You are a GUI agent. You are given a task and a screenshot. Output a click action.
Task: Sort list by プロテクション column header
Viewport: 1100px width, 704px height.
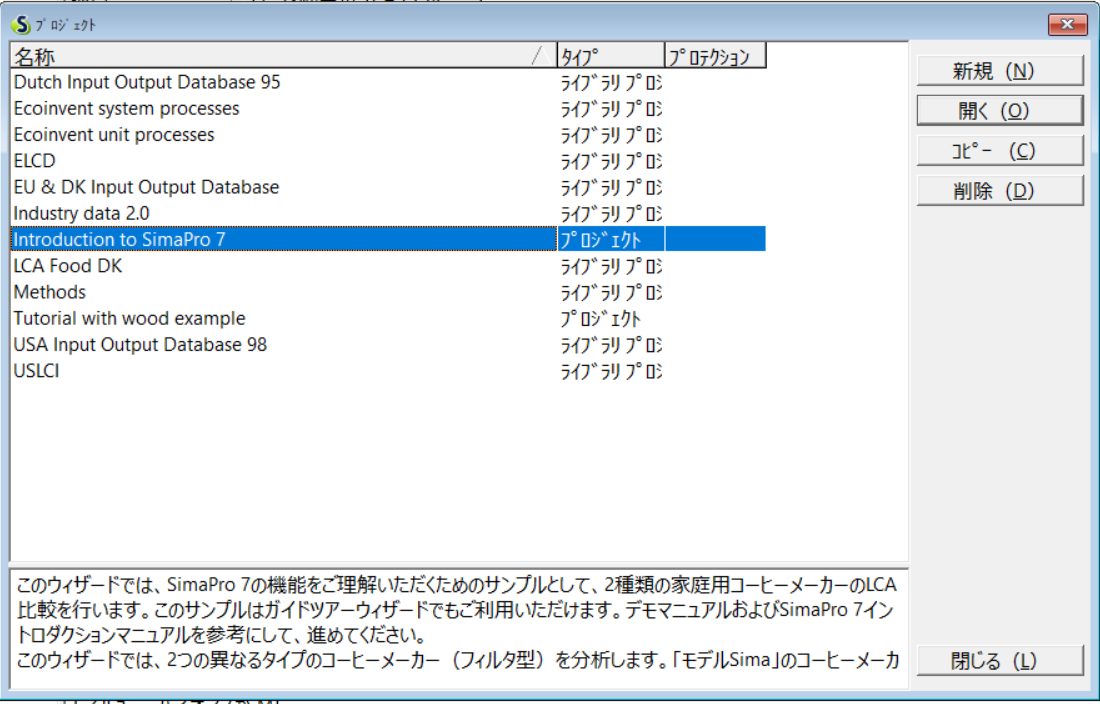(715, 55)
